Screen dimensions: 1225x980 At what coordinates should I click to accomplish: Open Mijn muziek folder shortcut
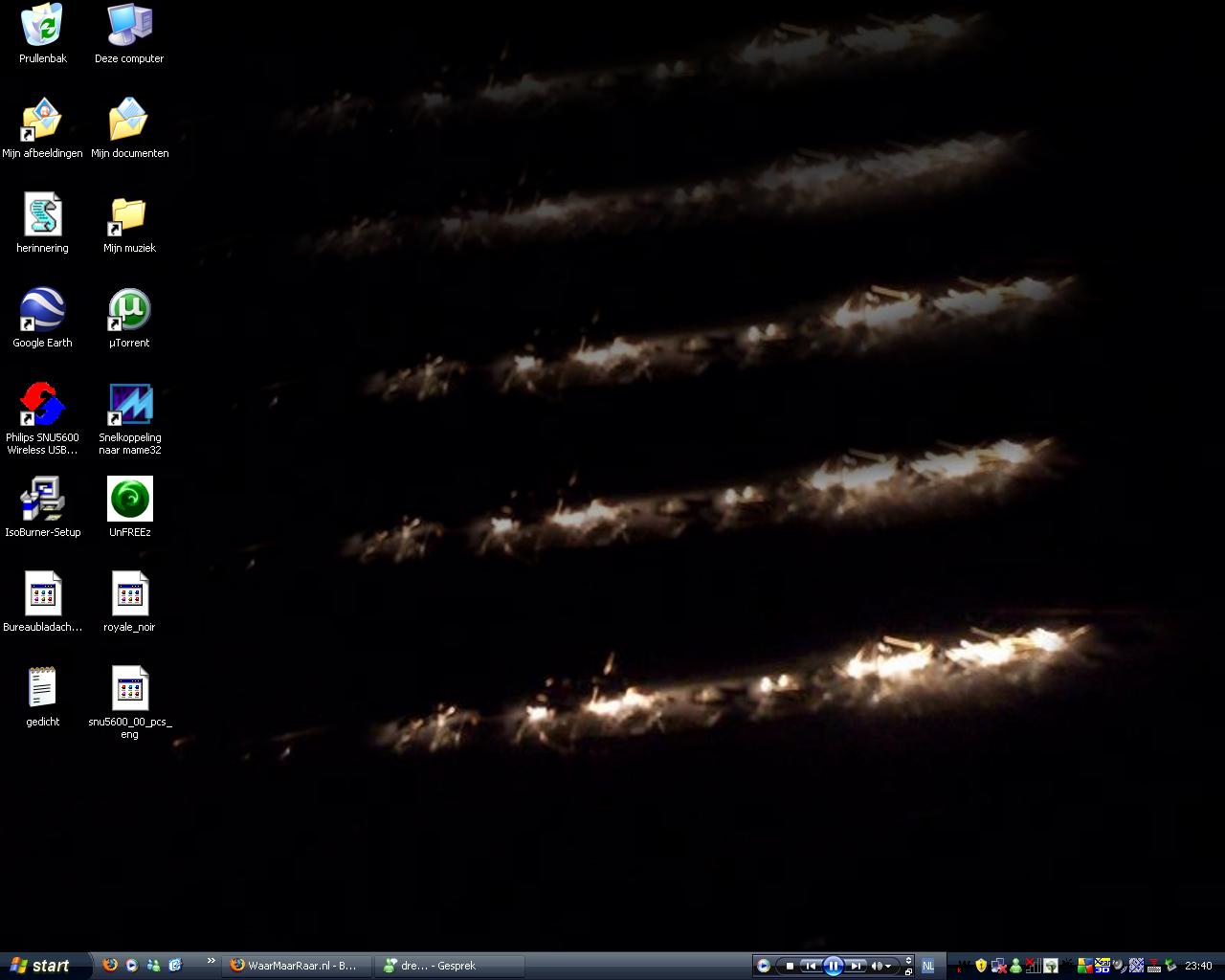click(129, 223)
